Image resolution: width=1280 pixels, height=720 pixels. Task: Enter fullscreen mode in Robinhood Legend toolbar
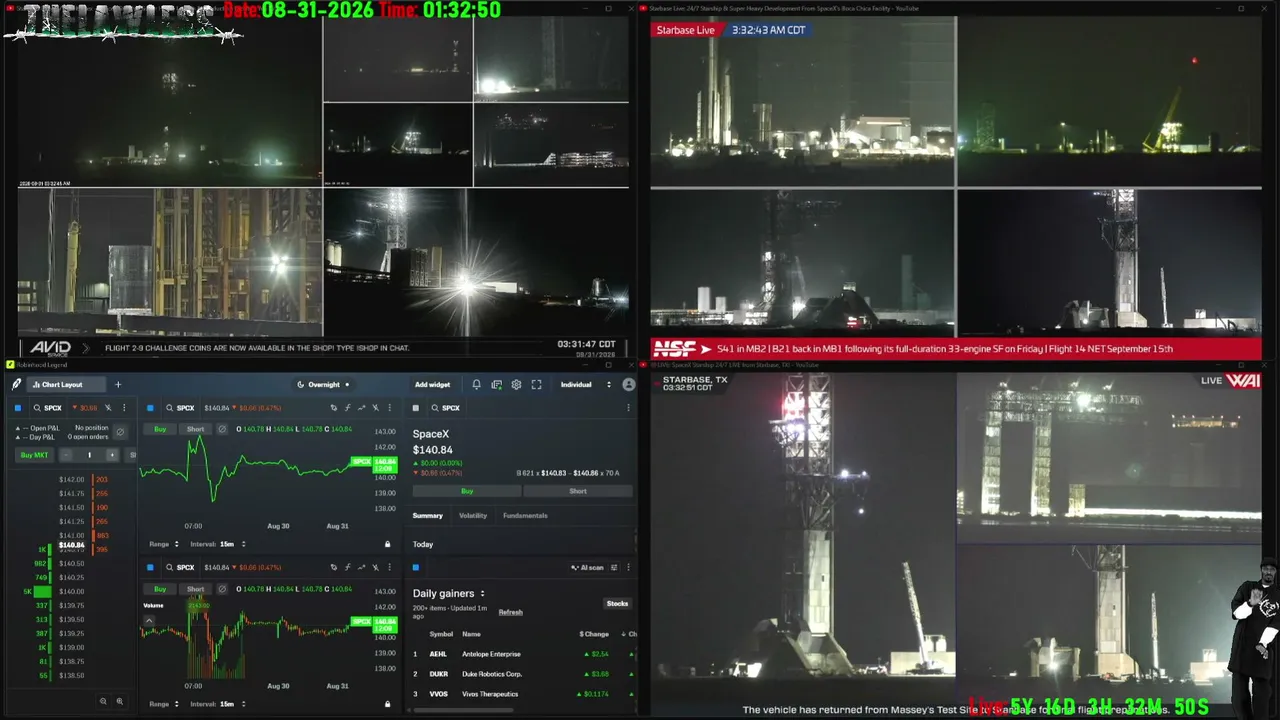[537, 385]
